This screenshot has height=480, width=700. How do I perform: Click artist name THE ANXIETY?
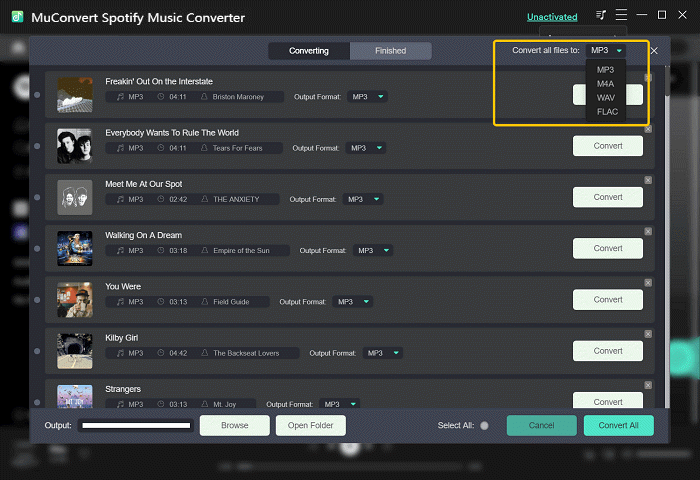coord(236,200)
